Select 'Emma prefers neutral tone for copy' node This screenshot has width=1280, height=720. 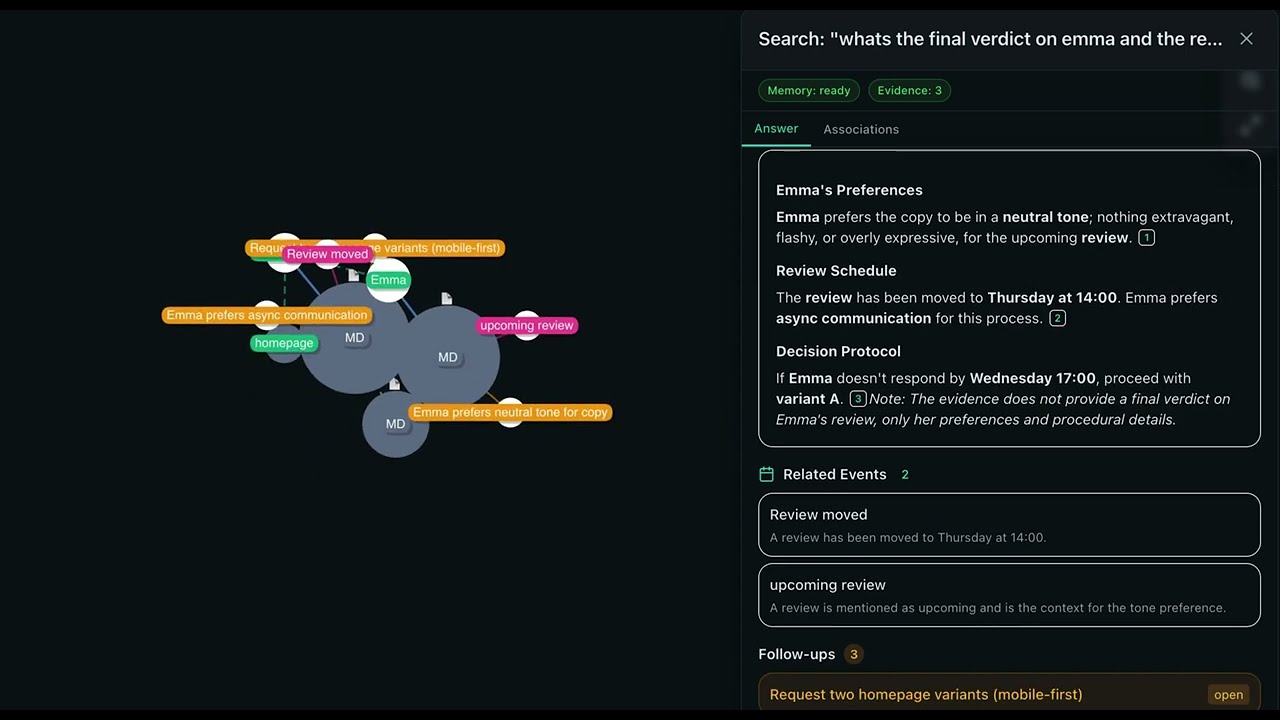tap(510, 412)
